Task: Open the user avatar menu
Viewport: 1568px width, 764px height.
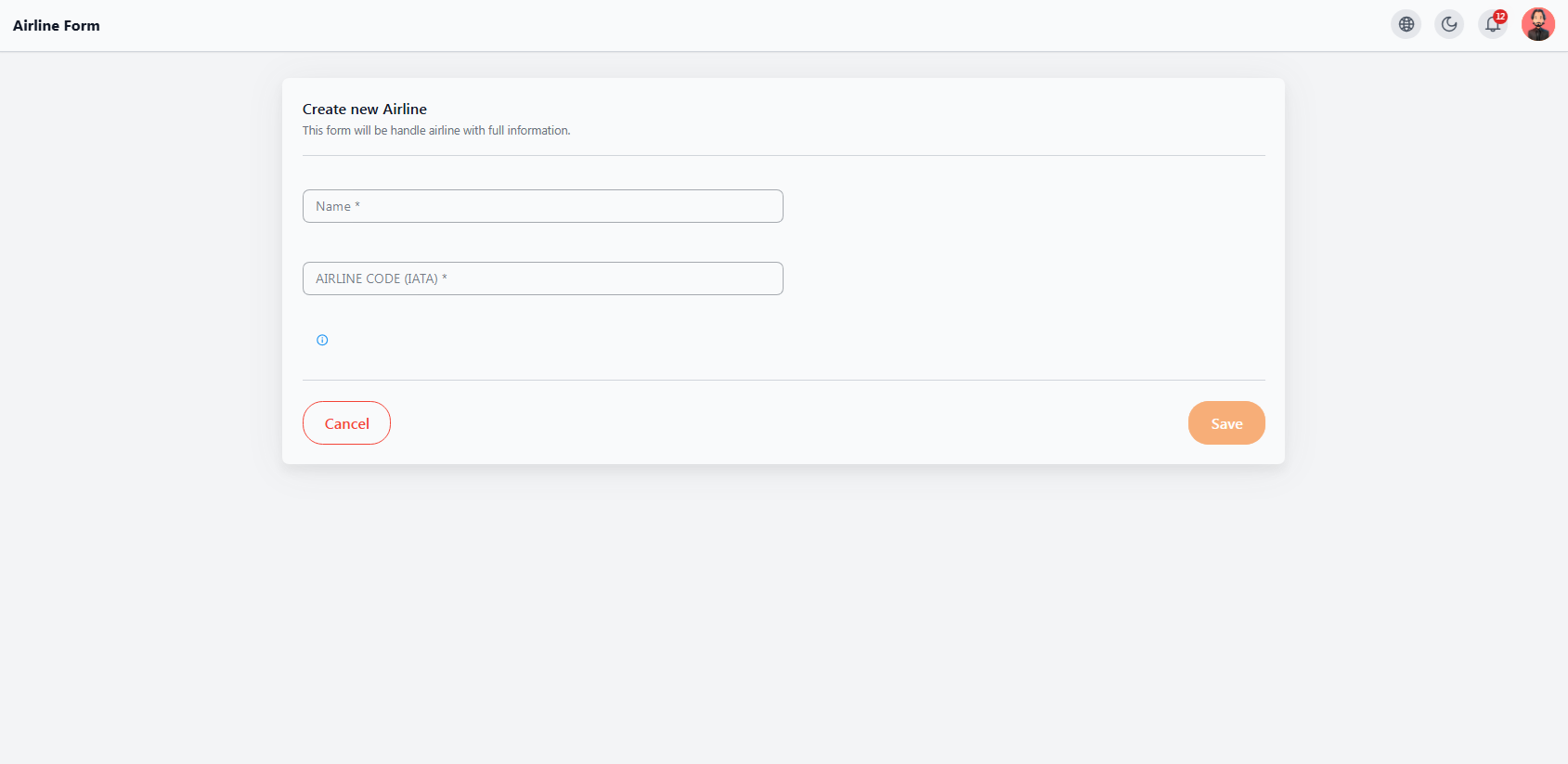Action: coord(1537,24)
